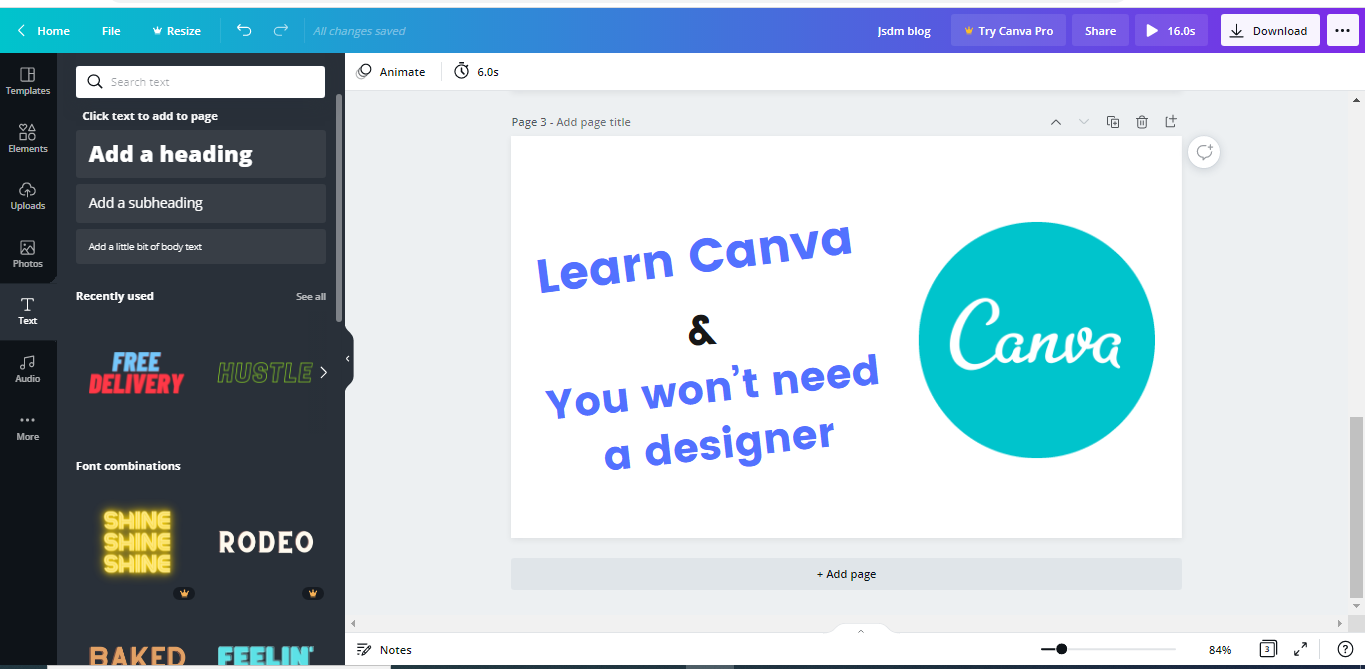Open the Help question mark

pos(1345,649)
